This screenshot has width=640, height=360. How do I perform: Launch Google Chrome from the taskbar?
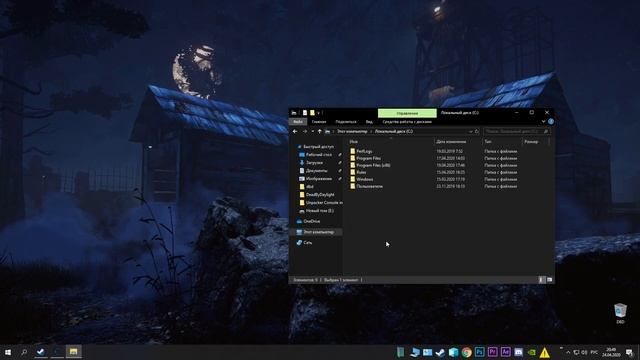[x=467, y=352]
